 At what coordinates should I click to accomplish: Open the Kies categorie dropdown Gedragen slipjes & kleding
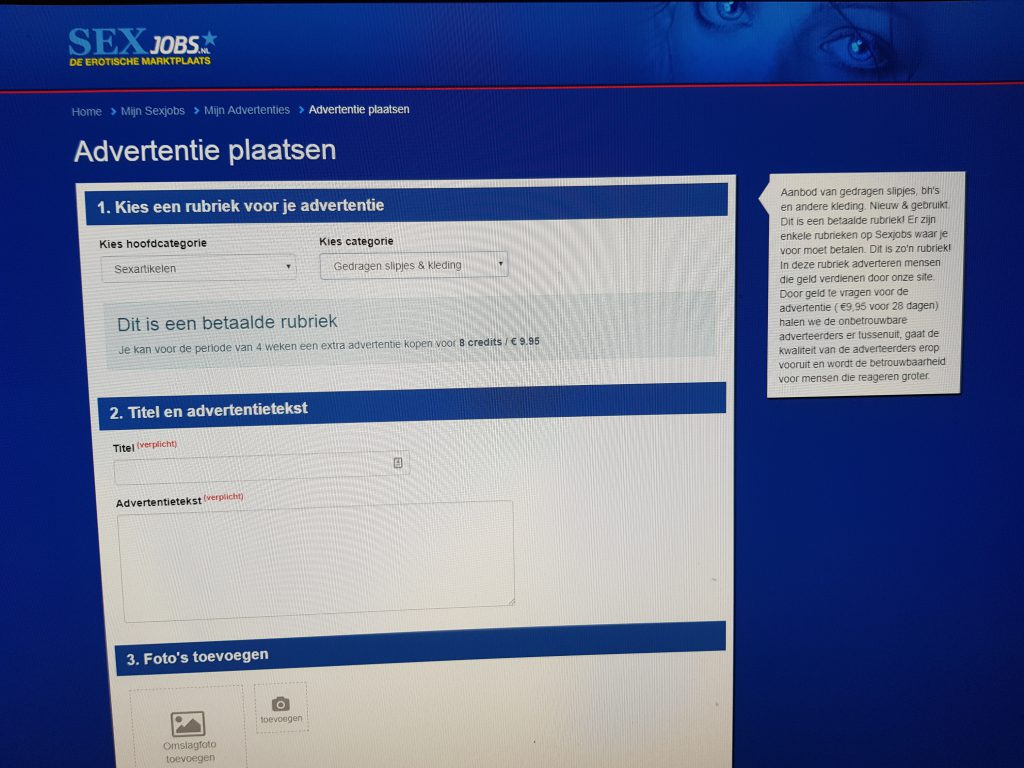(x=413, y=265)
